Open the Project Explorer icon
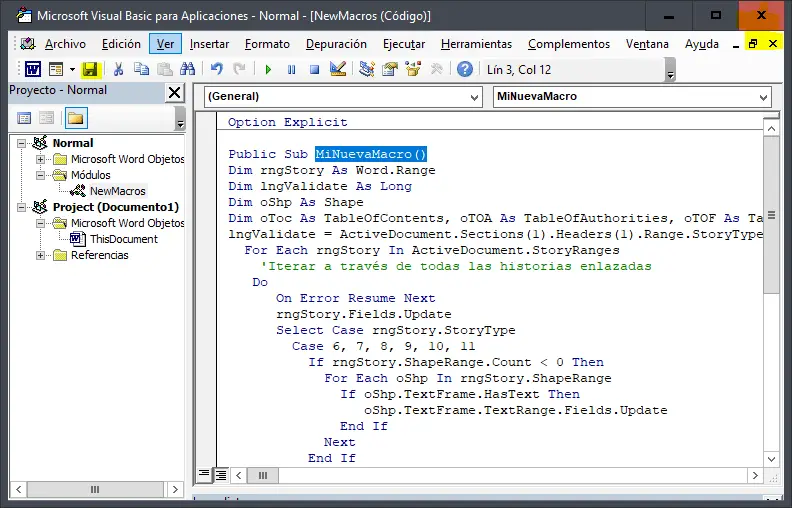The width and height of the screenshot is (792, 508). pyautogui.click(x=367, y=69)
